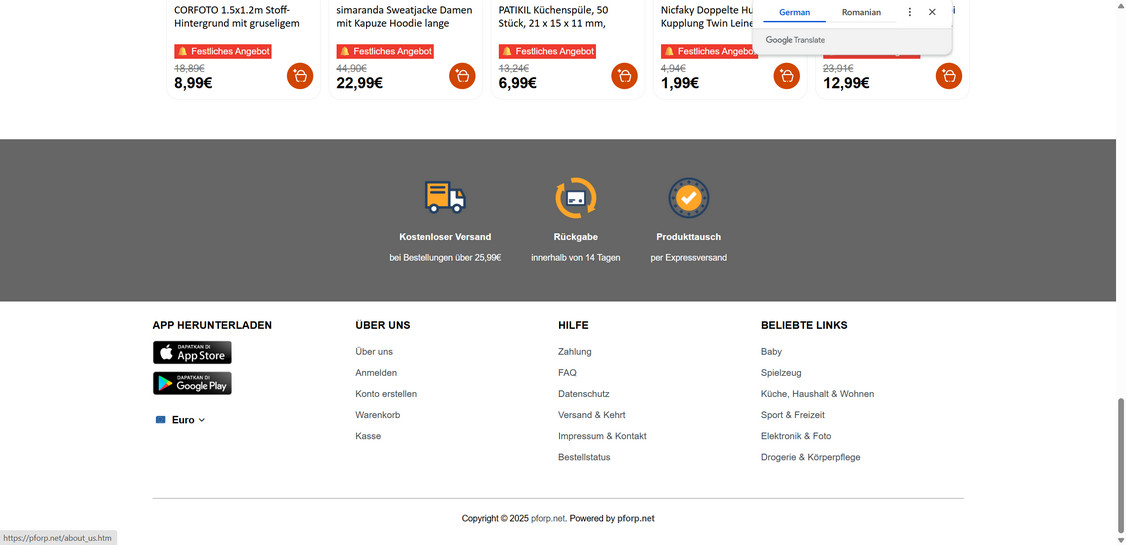Open the FAQ link
1126x545 pixels.
click(567, 373)
